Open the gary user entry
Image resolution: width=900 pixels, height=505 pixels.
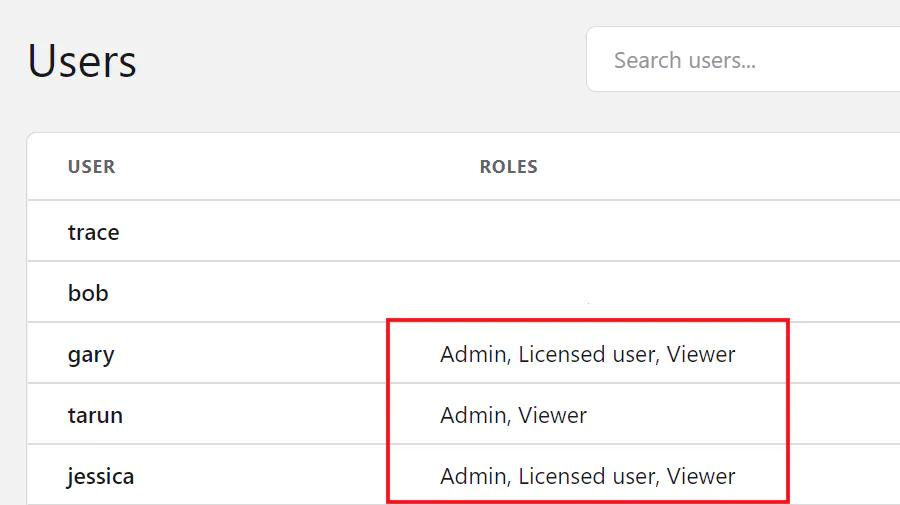(x=91, y=355)
